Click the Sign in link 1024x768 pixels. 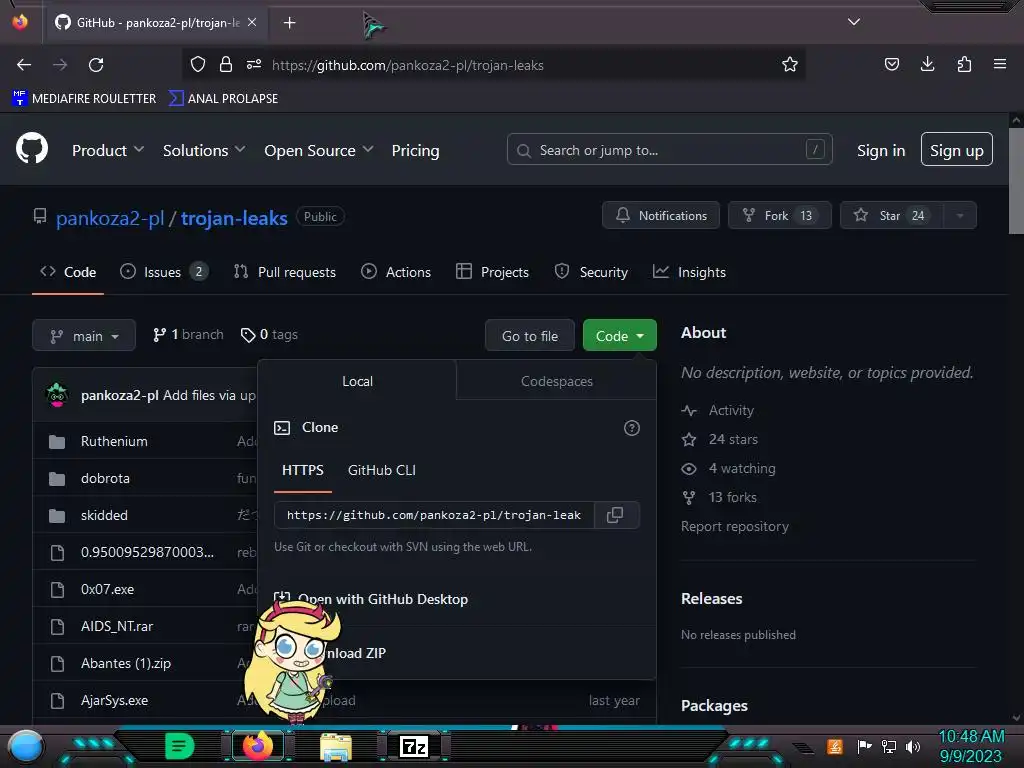(880, 150)
